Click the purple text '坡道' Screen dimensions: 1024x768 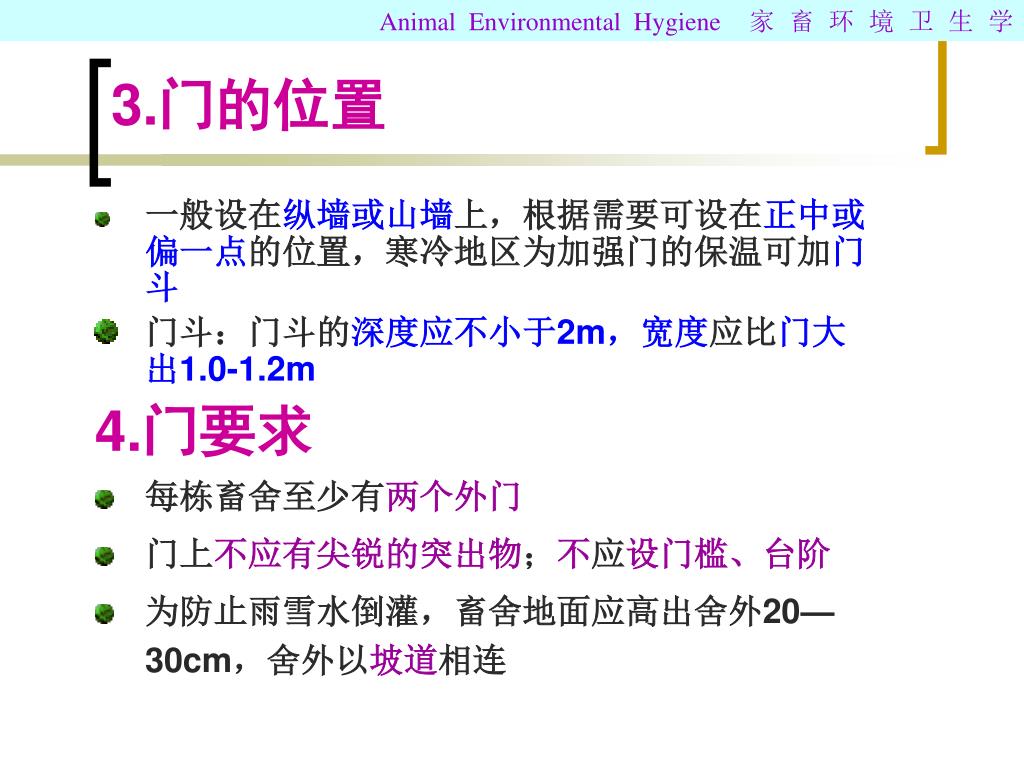tap(404, 660)
